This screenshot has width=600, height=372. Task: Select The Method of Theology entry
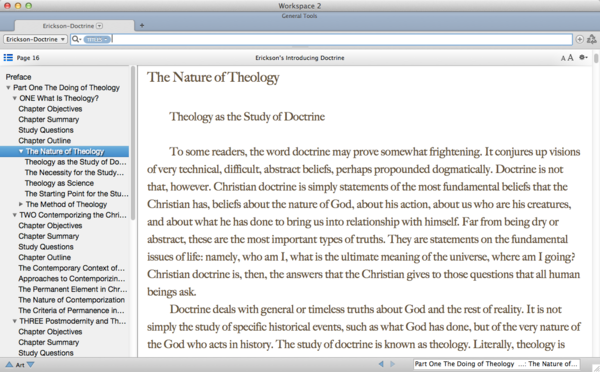pyautogui.click(x=66, y=204)
